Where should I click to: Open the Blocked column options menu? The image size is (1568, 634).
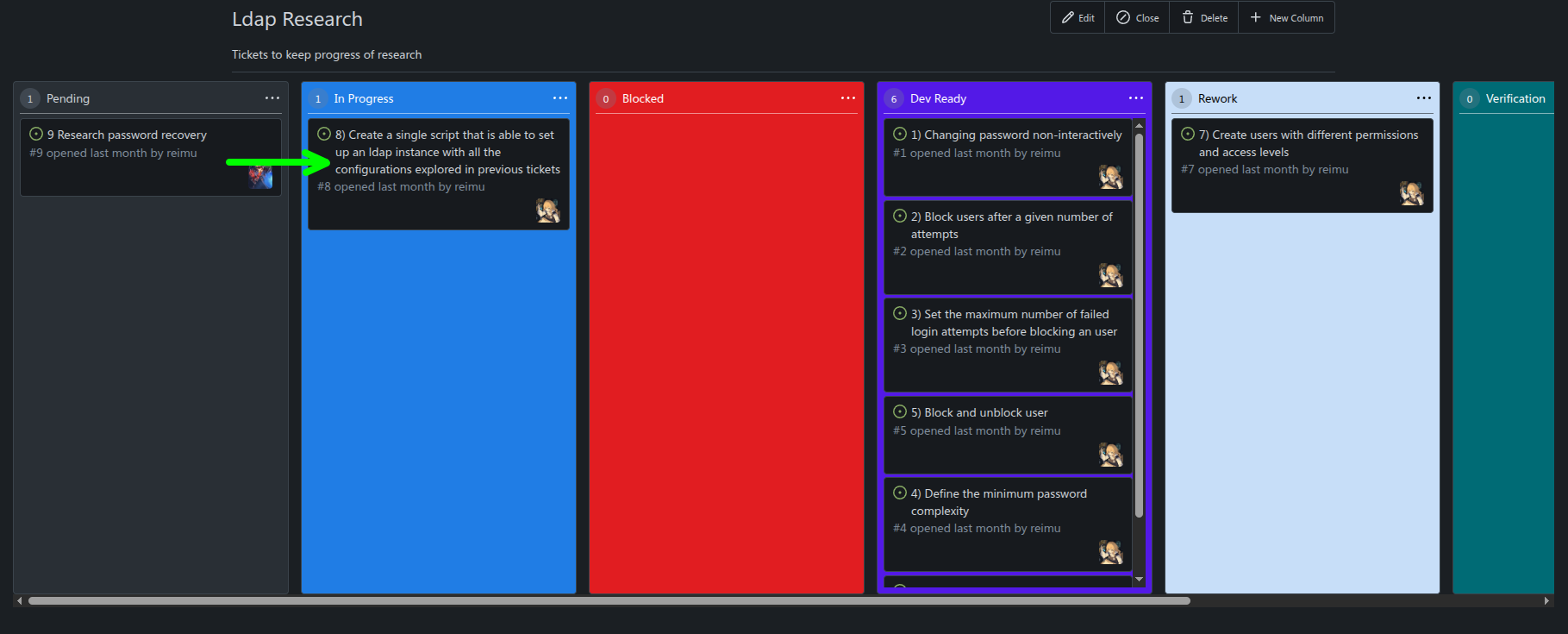click(x=848, y=98)
